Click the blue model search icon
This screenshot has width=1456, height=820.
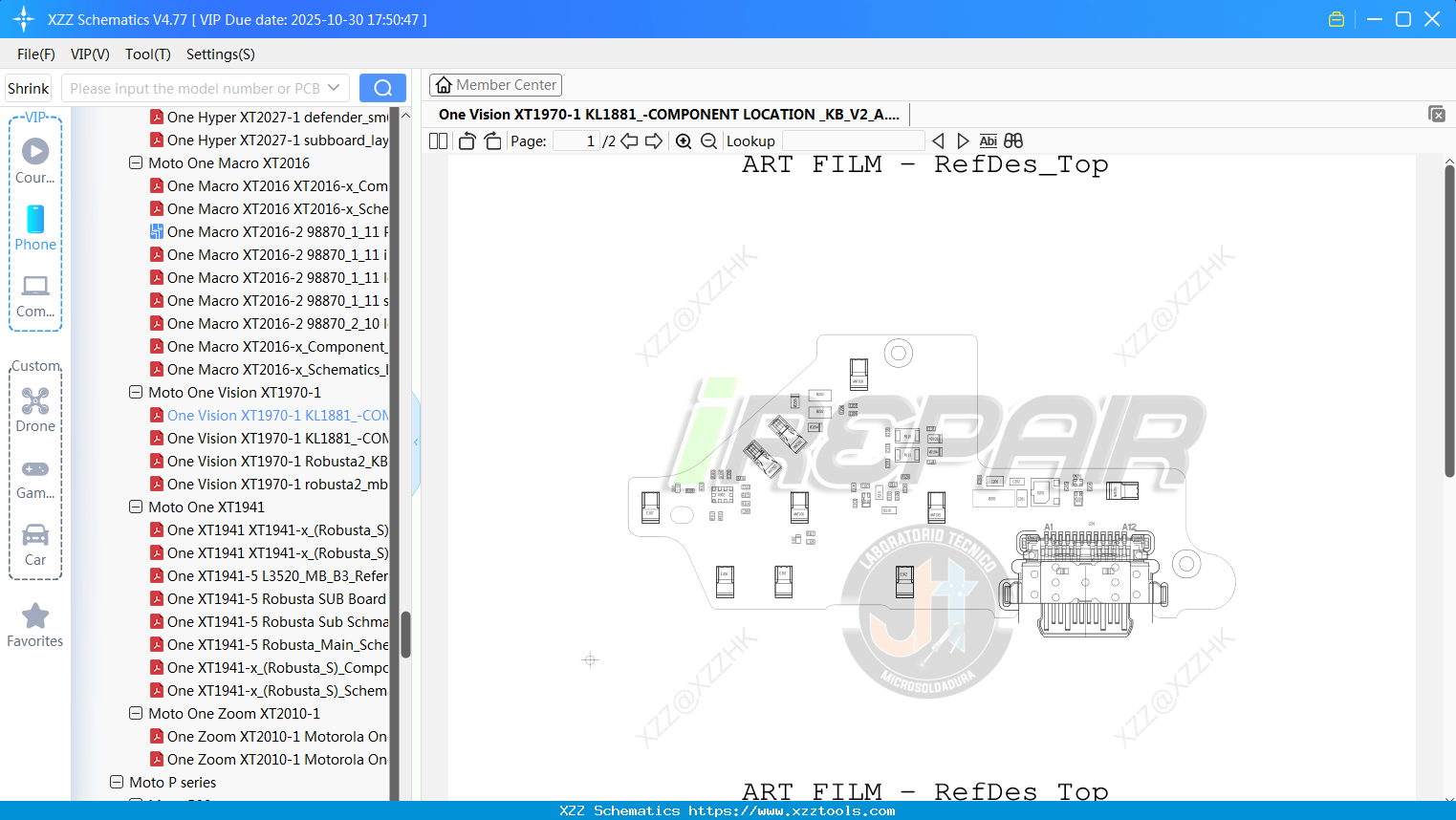coord(382,87)
